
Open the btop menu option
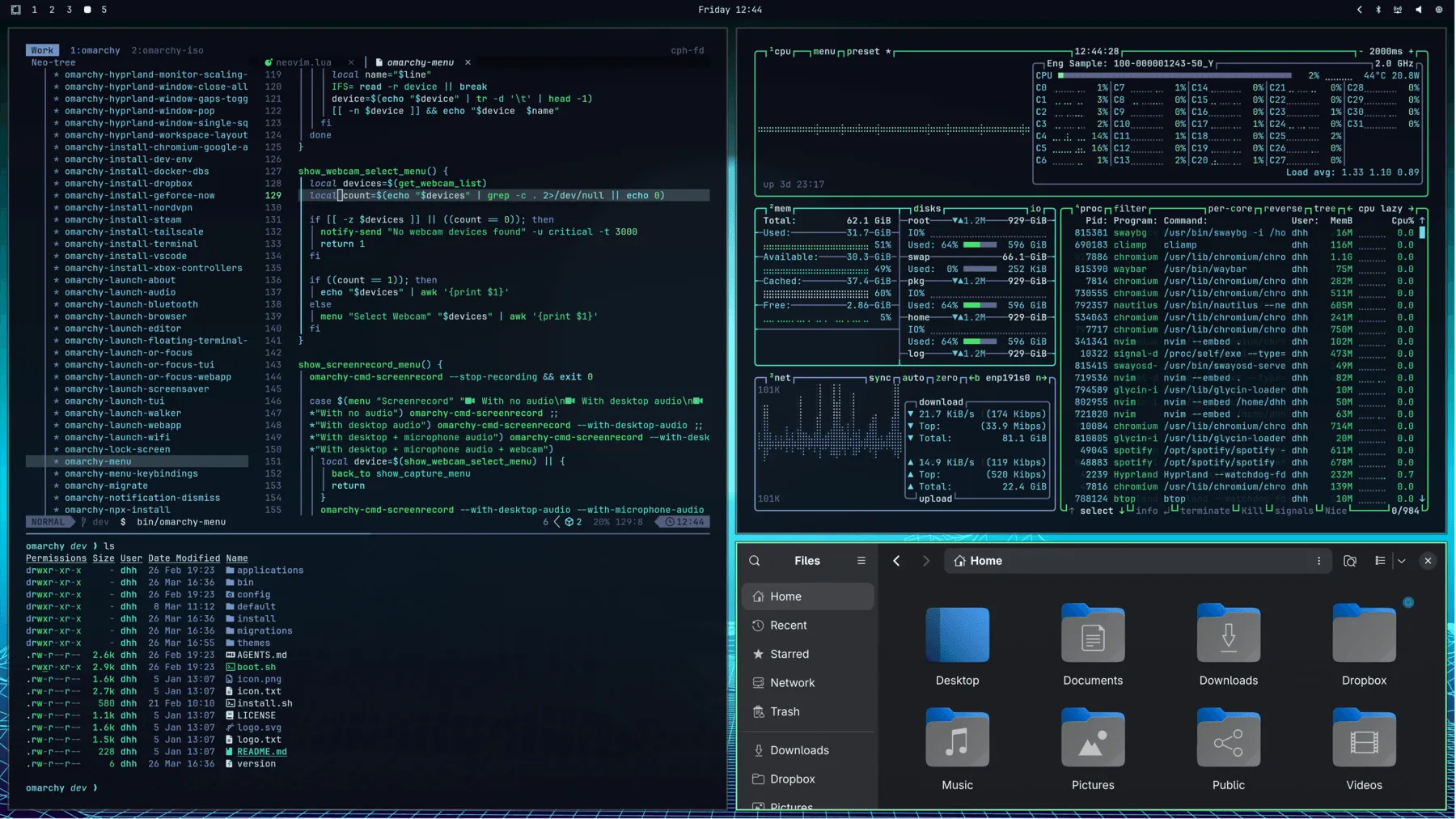(x=823, y=51)
